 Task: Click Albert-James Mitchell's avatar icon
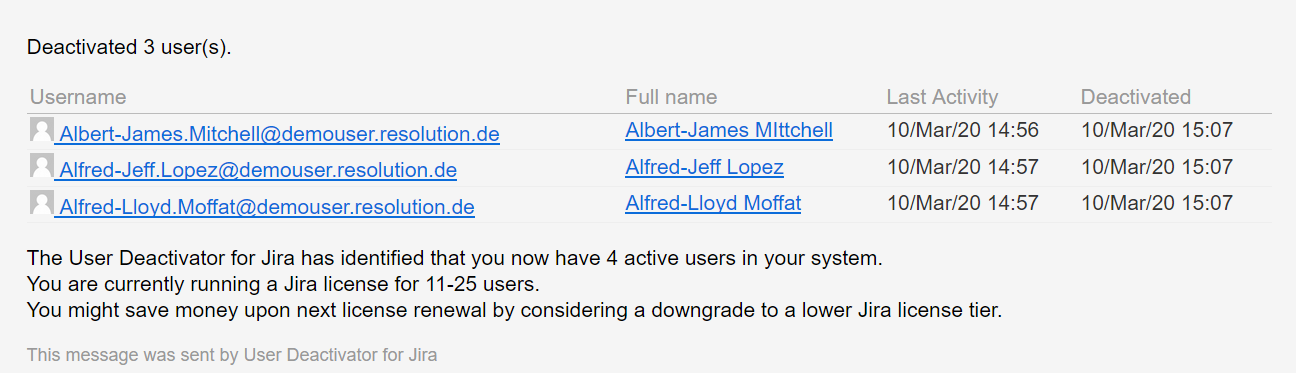click(x=42, y=130)
